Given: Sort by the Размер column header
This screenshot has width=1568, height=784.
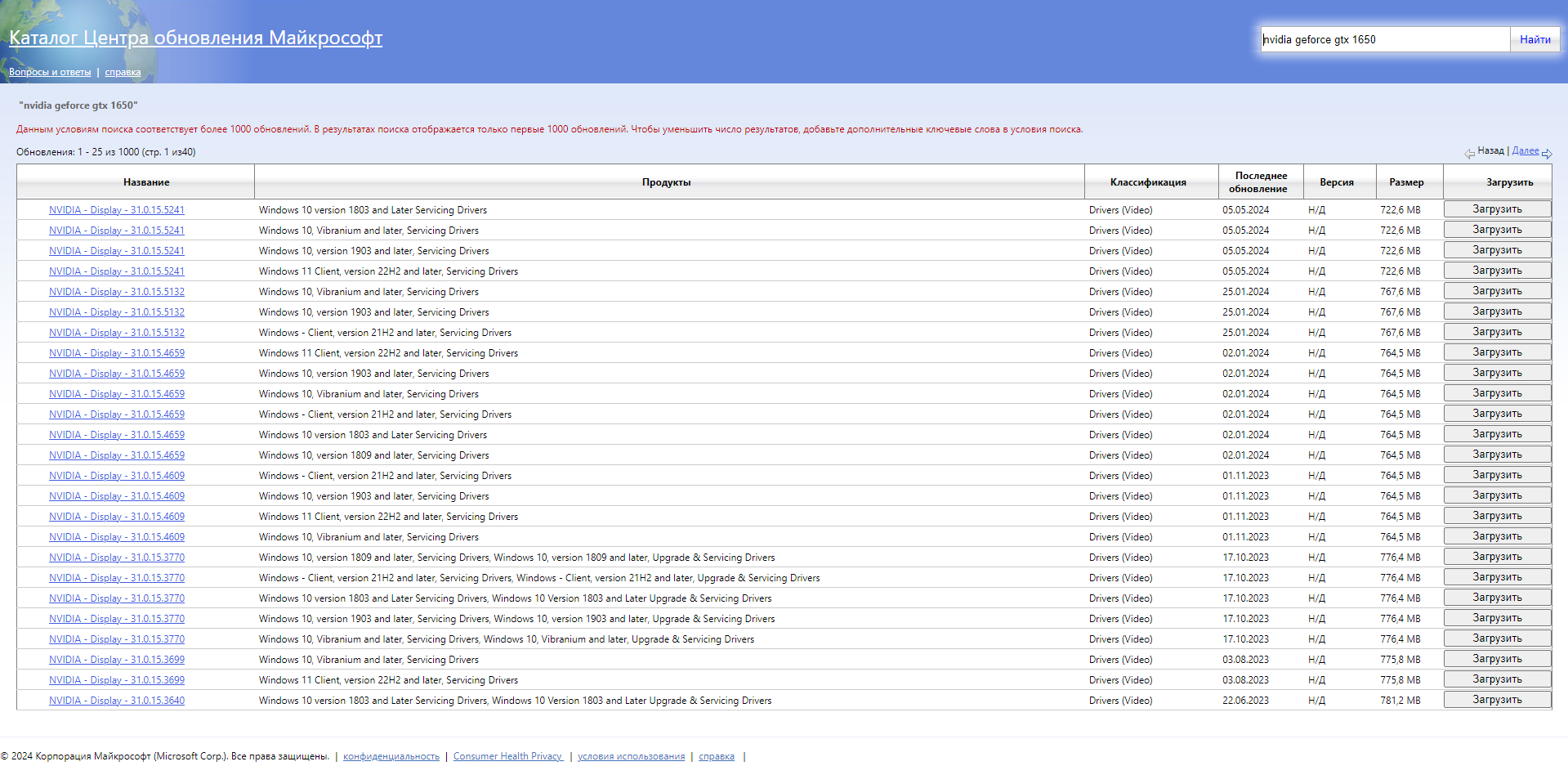Looking at the screenshot, I should (x=1406, y=182).
